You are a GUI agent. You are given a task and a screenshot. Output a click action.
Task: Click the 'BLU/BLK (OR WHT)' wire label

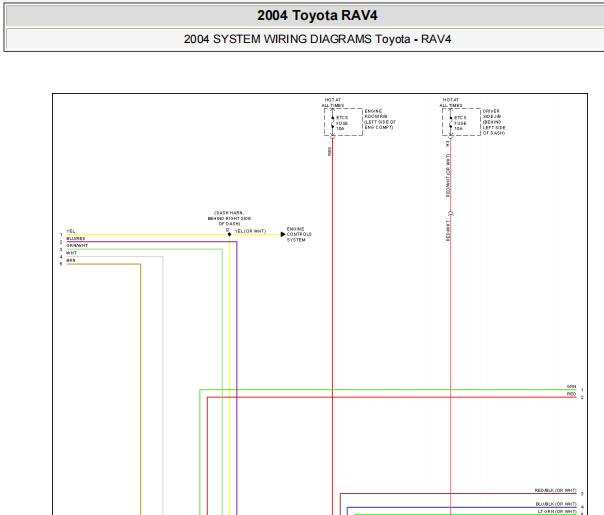click(556, 504)
